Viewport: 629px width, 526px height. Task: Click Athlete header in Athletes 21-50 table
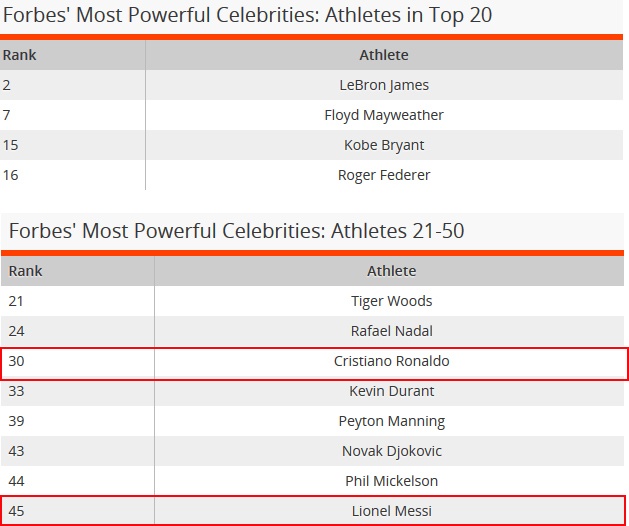click(391, 271)
